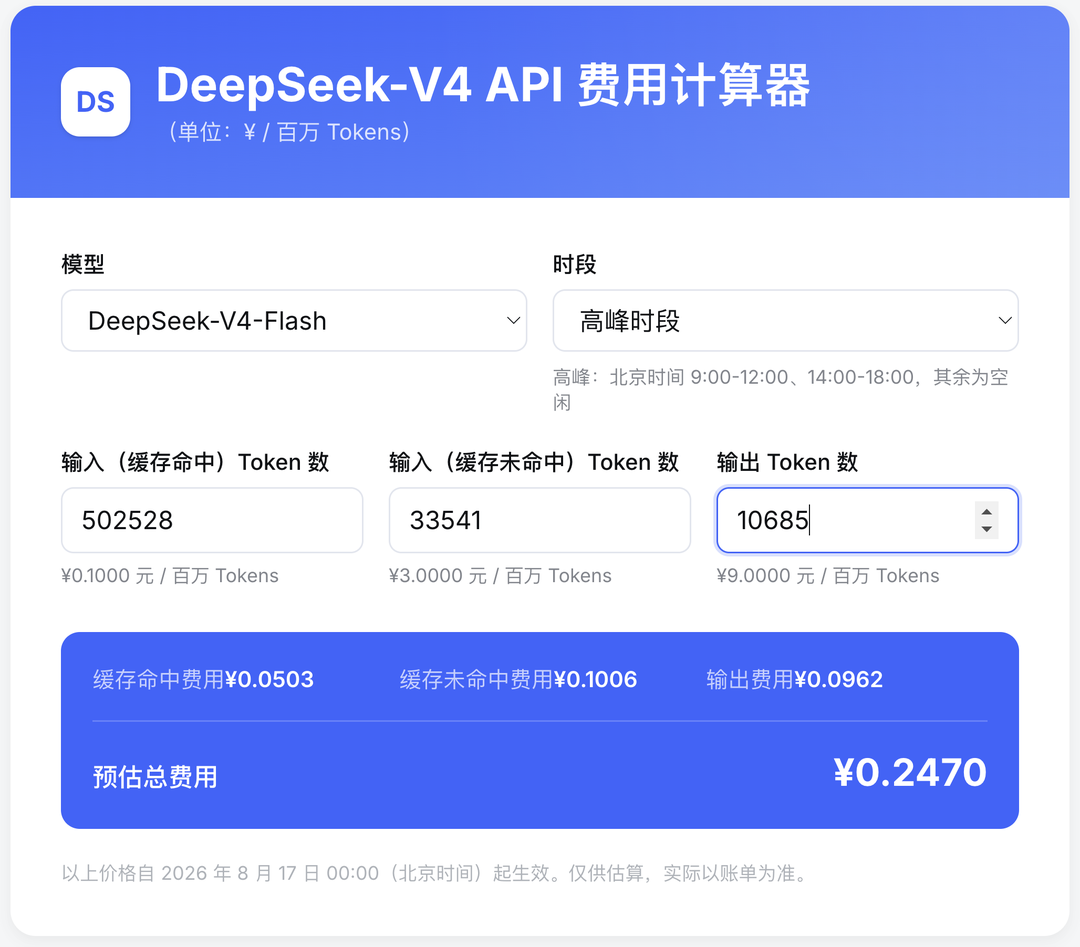Click the 模型 label
The height and width of the screenshot is (947, 1080).
tap(83, 264)
